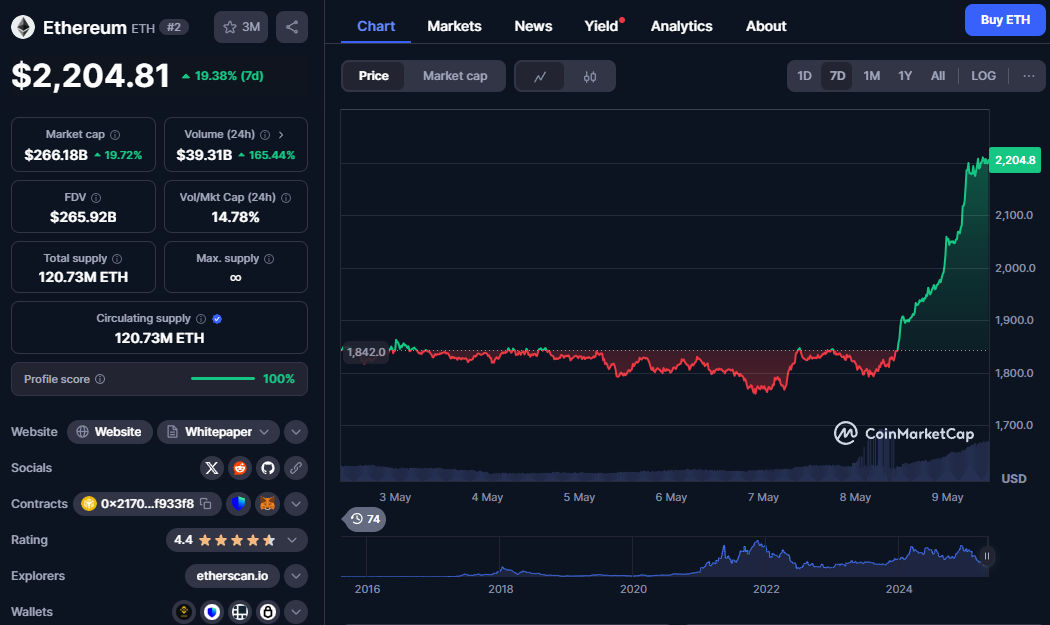Open the Analytics tab
This screenshot has height=625, width=1050.
tap(681, 26)
